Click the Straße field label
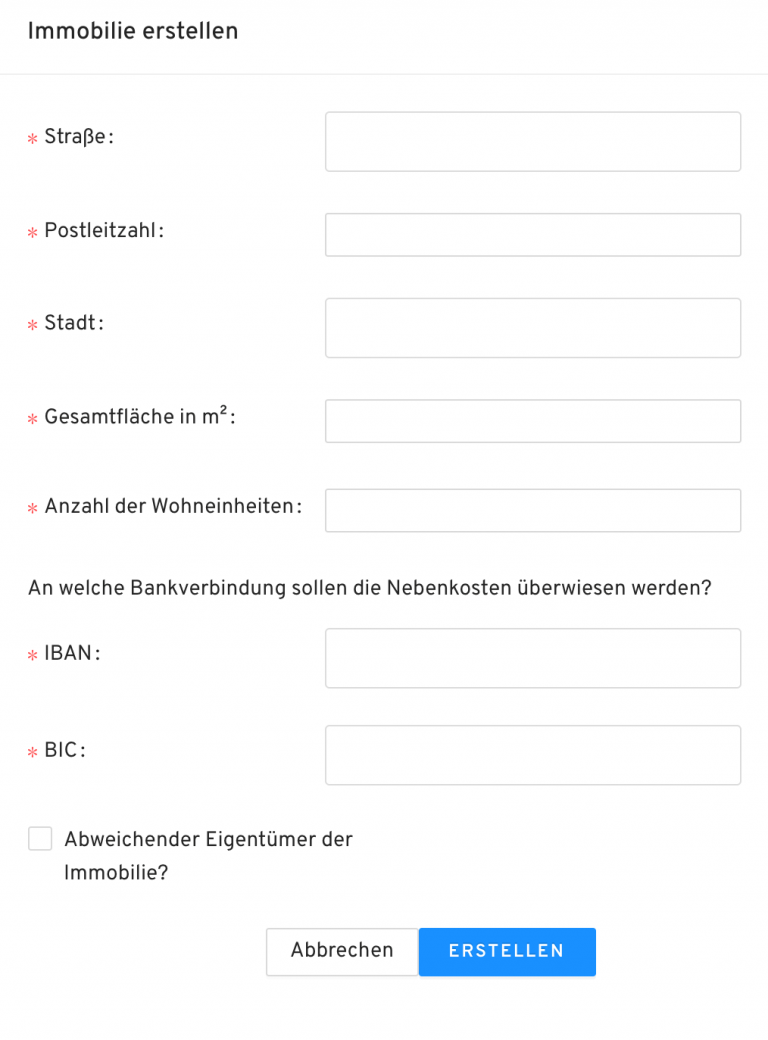 79,137
